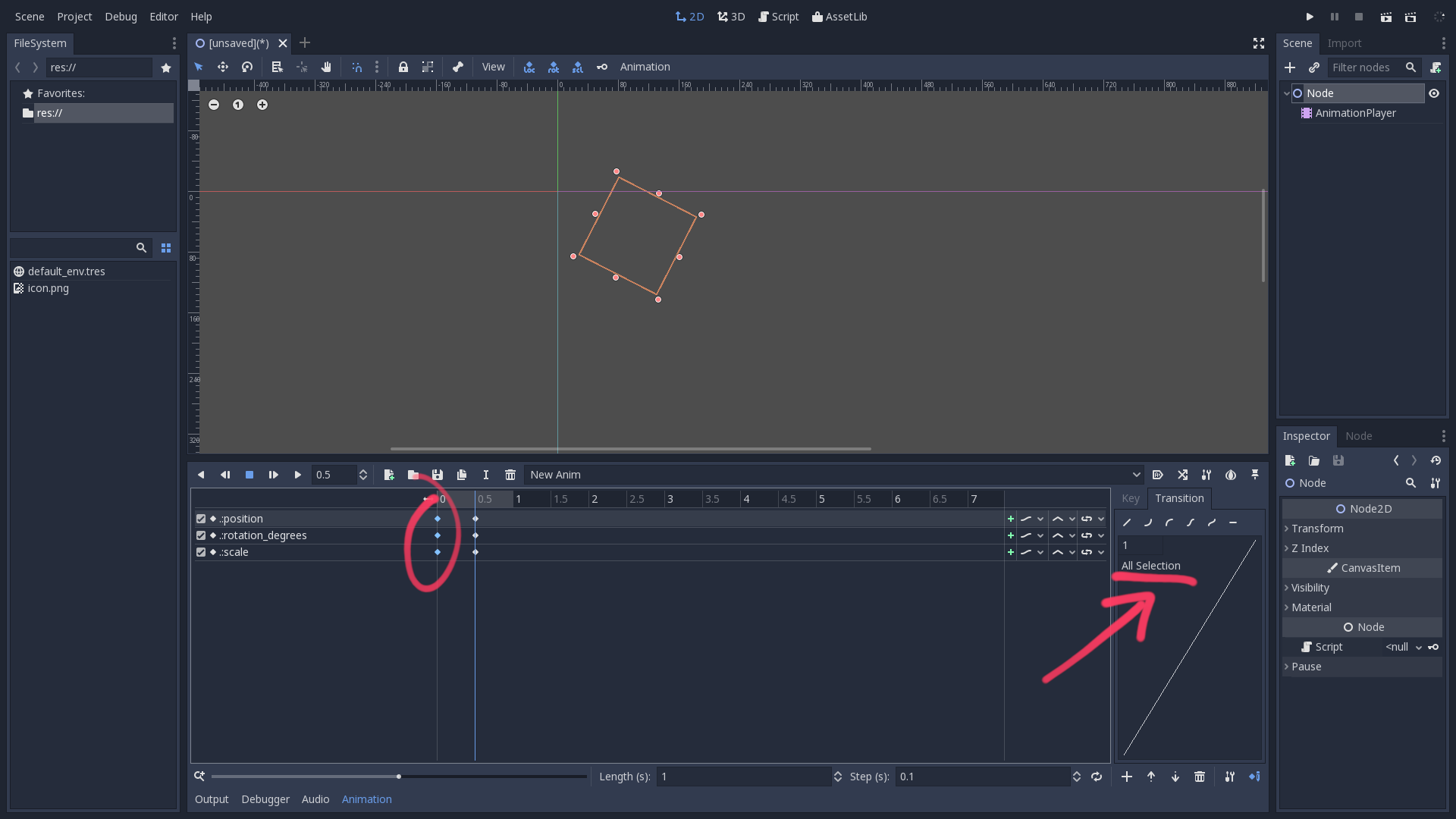
Task: Switch to the 3D editor workspace
Action: [730, 16]
